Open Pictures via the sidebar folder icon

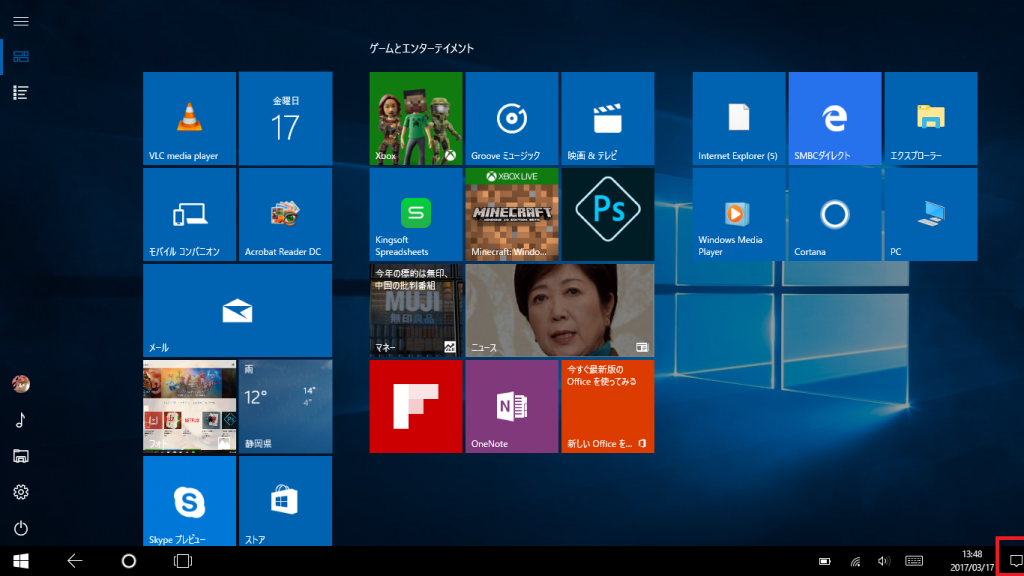click(x=22, y=456)
